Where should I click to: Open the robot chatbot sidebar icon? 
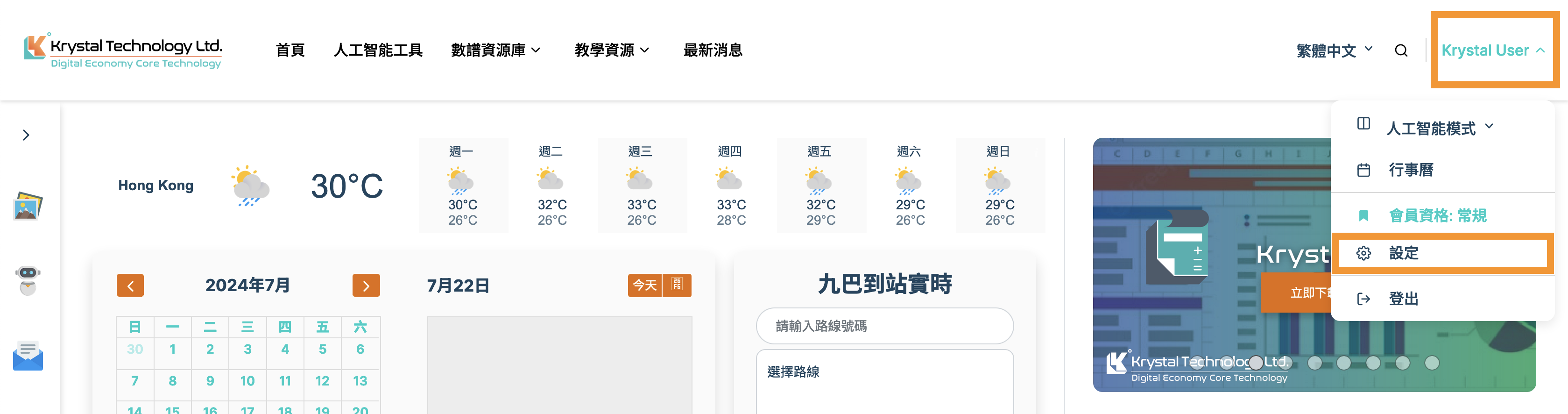pos(28,280)
